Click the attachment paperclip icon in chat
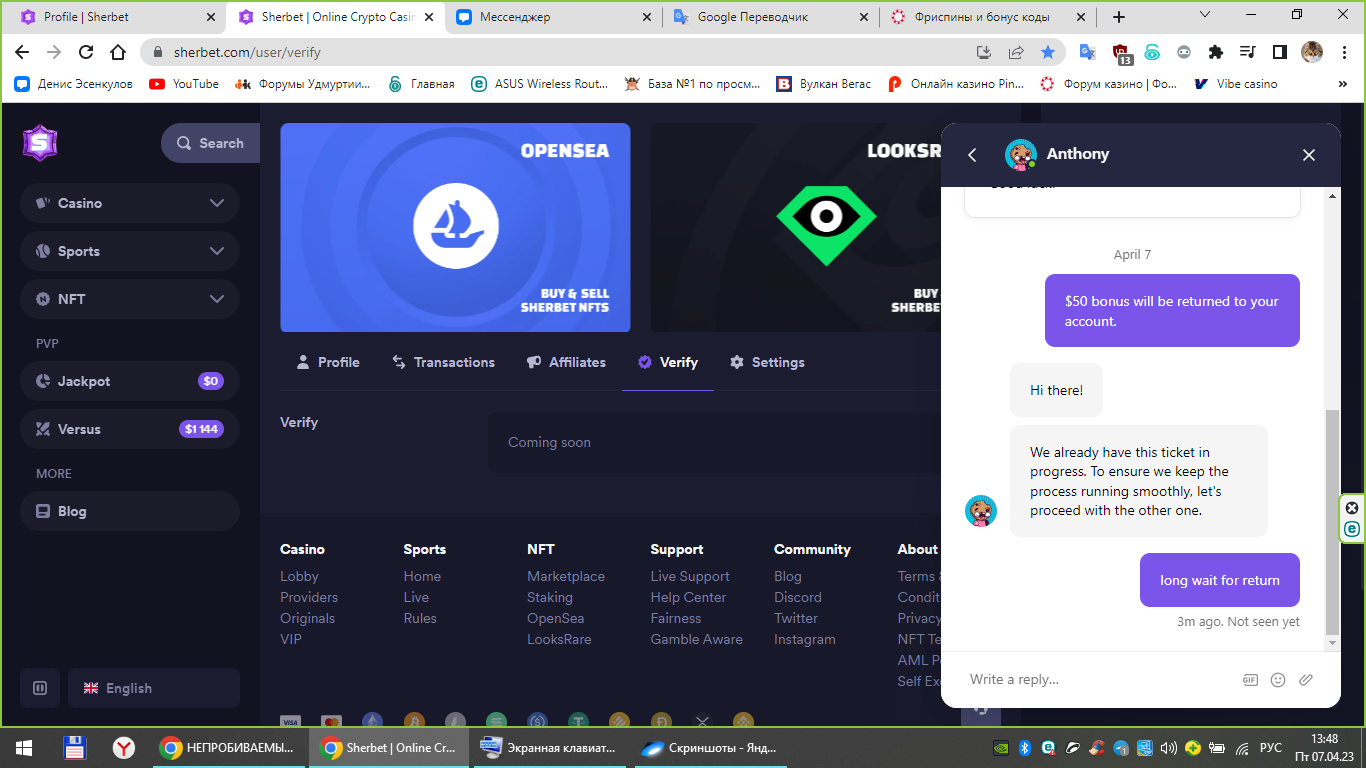Viewport: 1366px width, 768px height. (x=1306, y=680)
